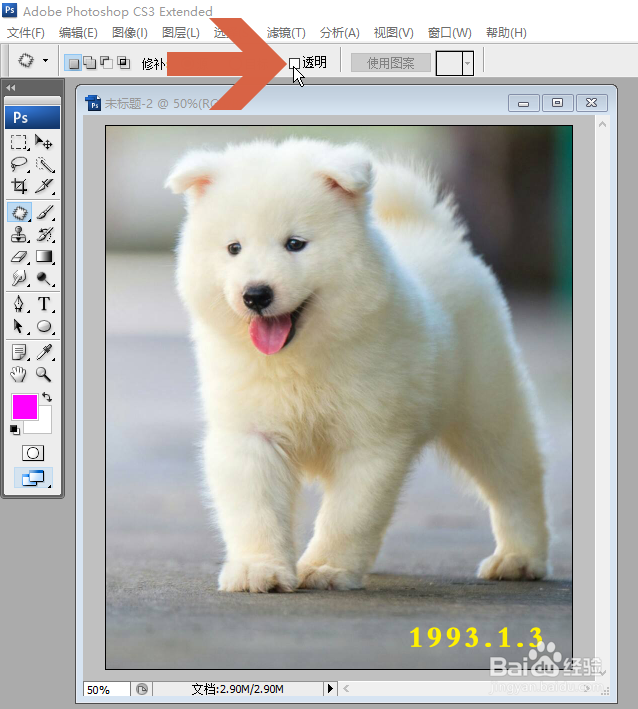This screenshot has width=638, height=709.
Task: Click the 文档:2.90M/2.90M status text
Action: (237, 689)
